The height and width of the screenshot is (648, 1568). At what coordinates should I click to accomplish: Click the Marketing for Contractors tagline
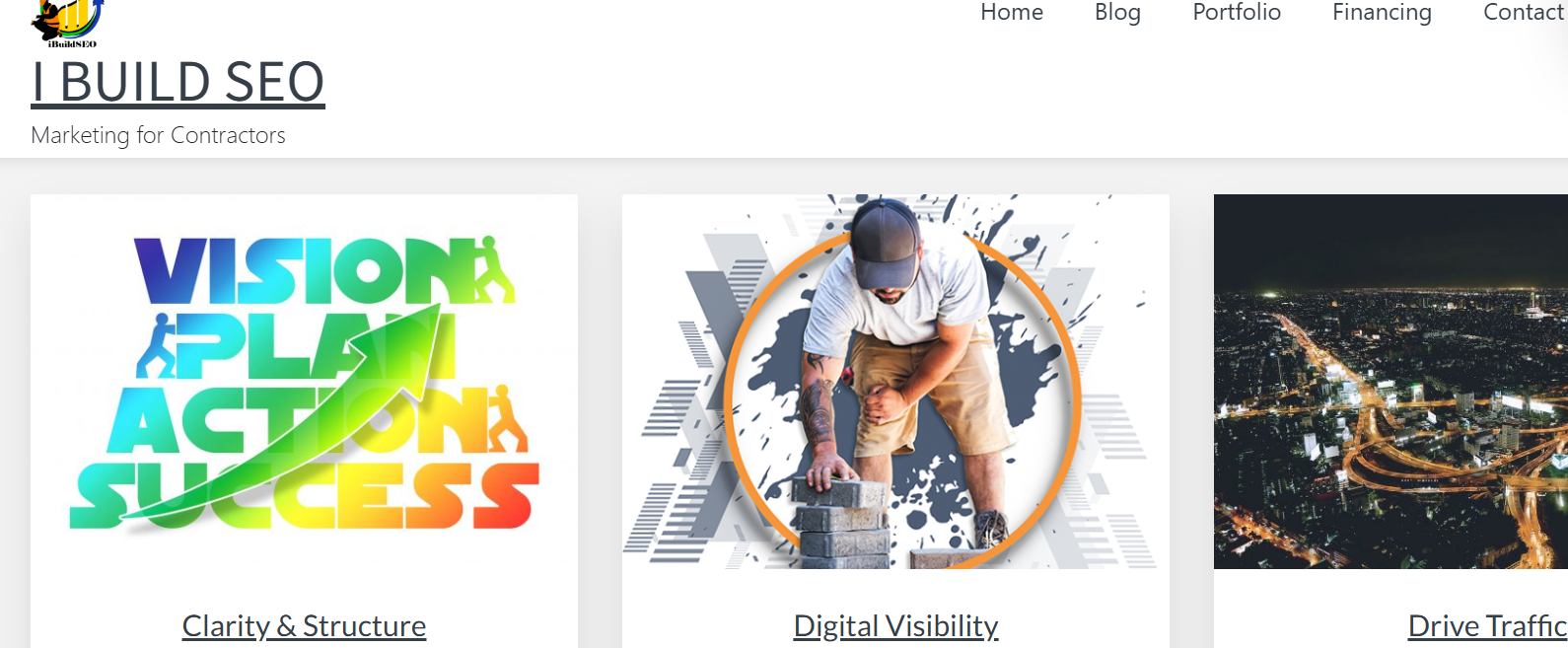pos(158,135)
